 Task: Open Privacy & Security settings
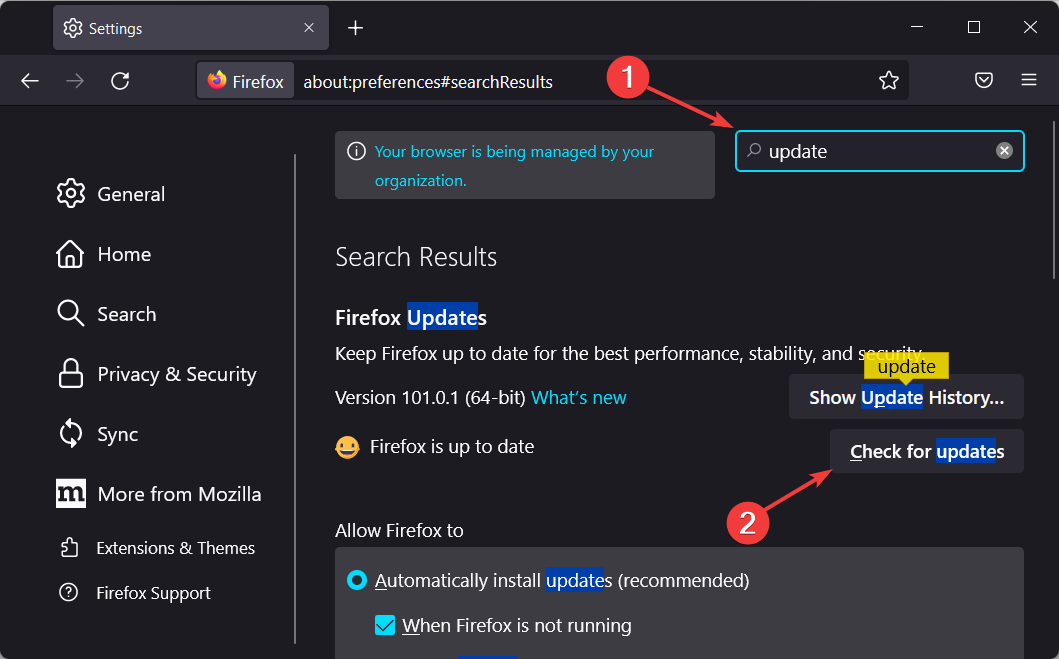click(x=157, y=374)
